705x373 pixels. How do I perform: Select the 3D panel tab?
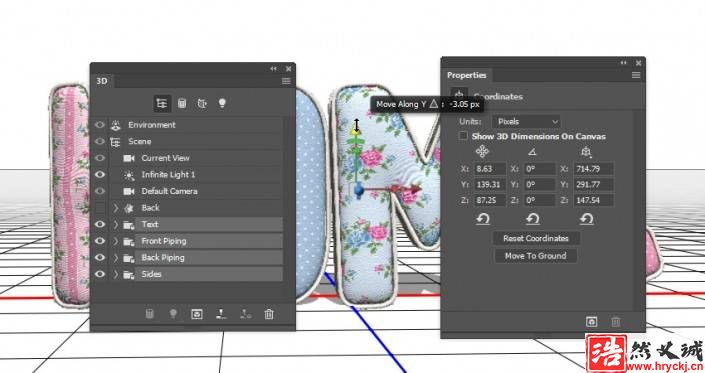pyautogui.click(x=102, y=81)
